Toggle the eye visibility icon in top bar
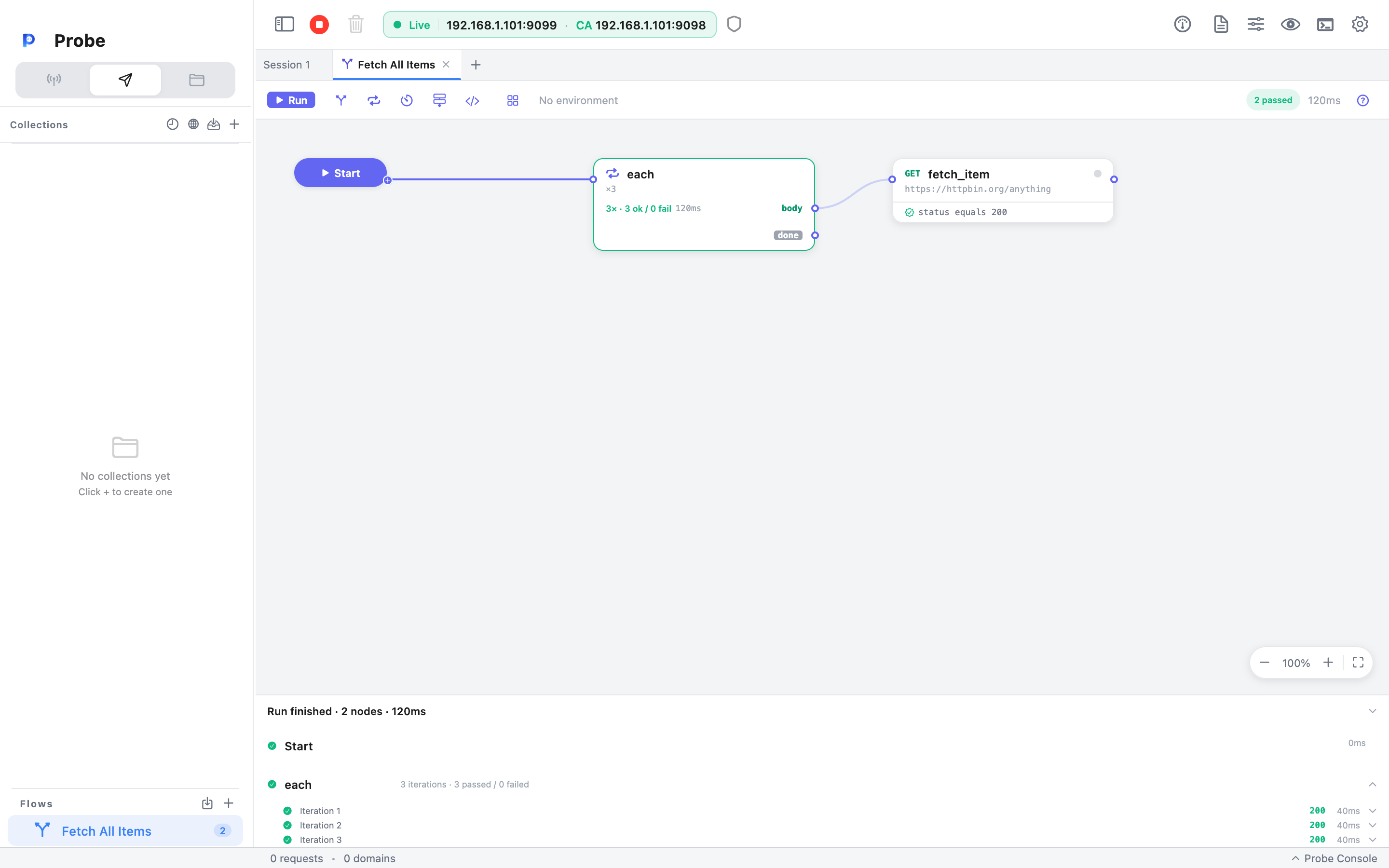Screen dimensions: 1389x868 tap(1290, 24)
